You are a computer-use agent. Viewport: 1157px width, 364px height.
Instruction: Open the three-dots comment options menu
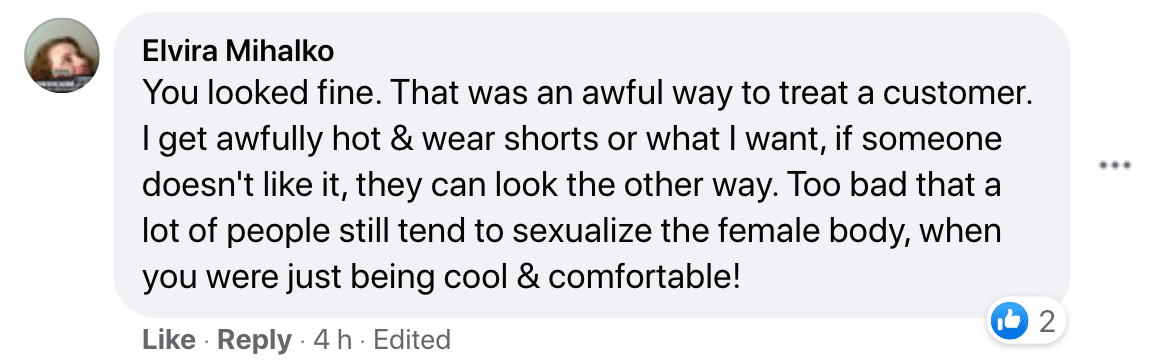1115,165
